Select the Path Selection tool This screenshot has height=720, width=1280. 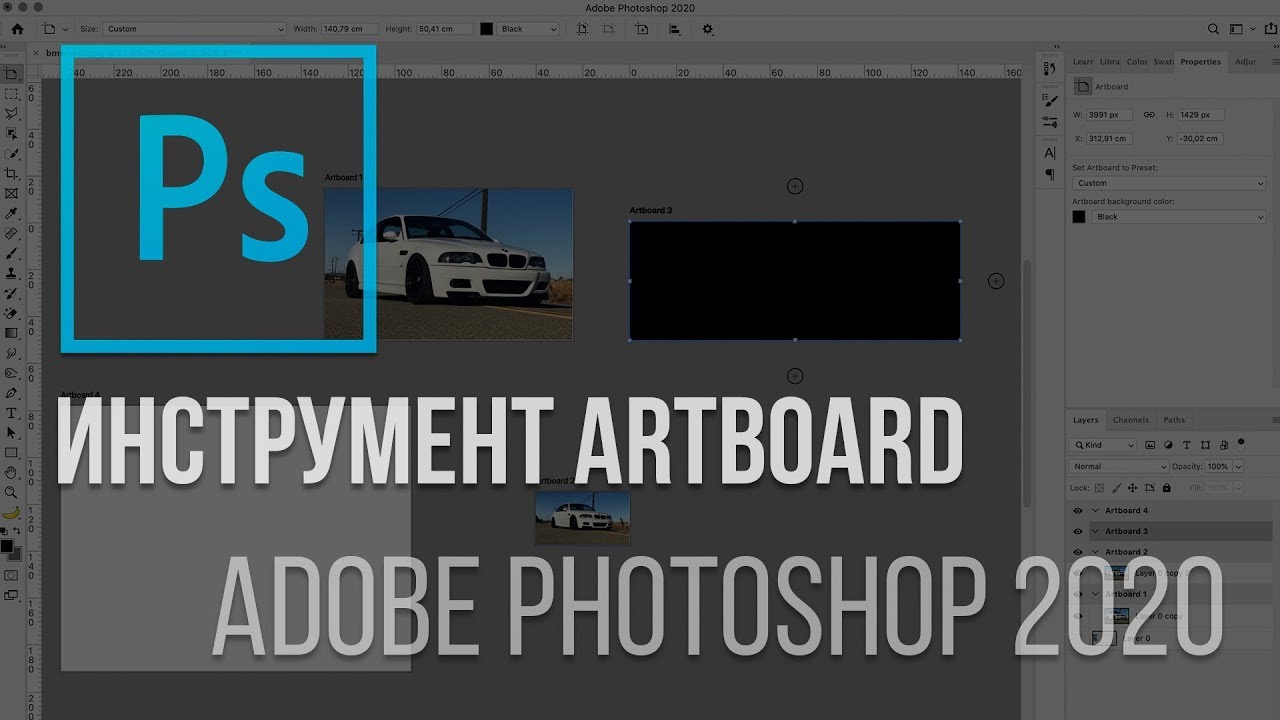pos(11,433)
